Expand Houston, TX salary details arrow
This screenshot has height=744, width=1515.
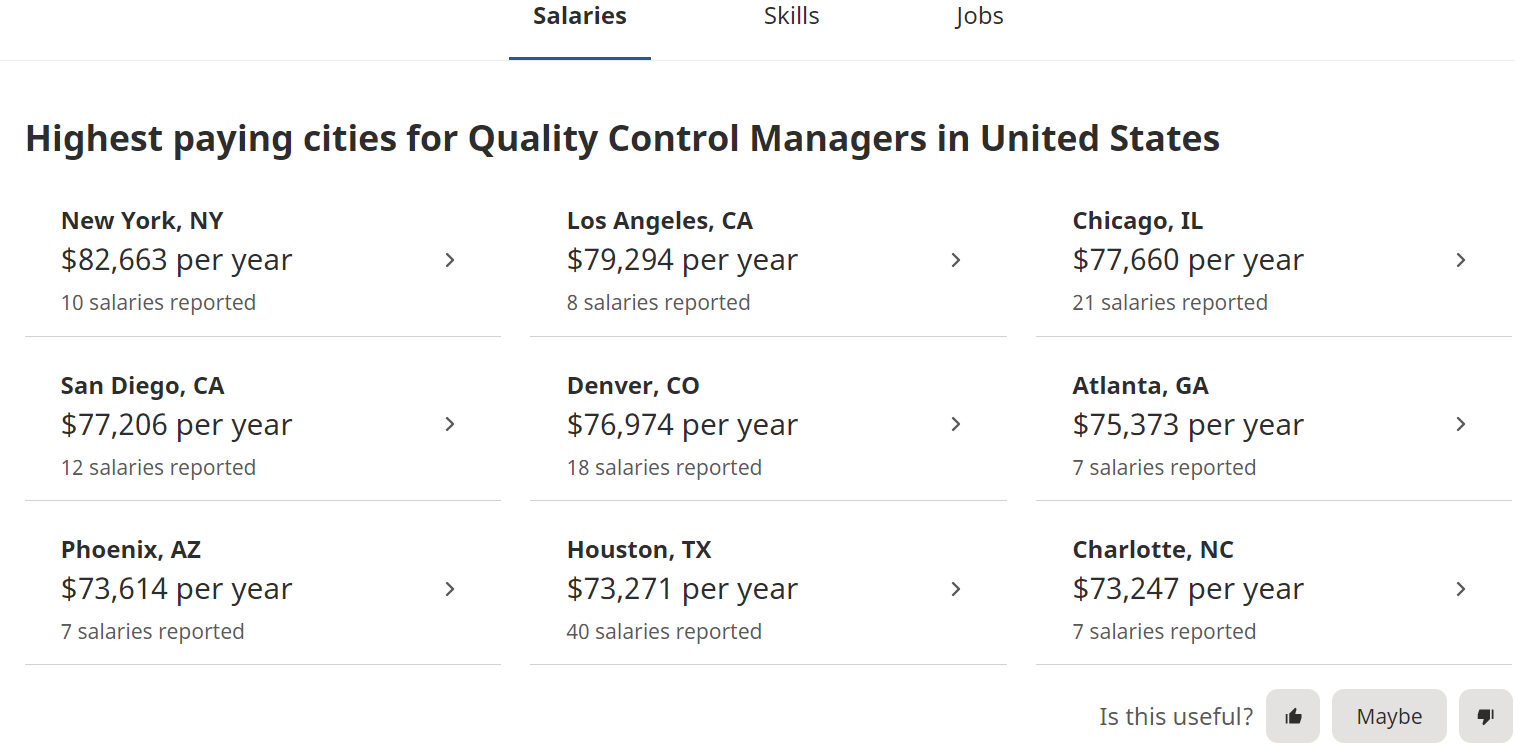point(956,589)
